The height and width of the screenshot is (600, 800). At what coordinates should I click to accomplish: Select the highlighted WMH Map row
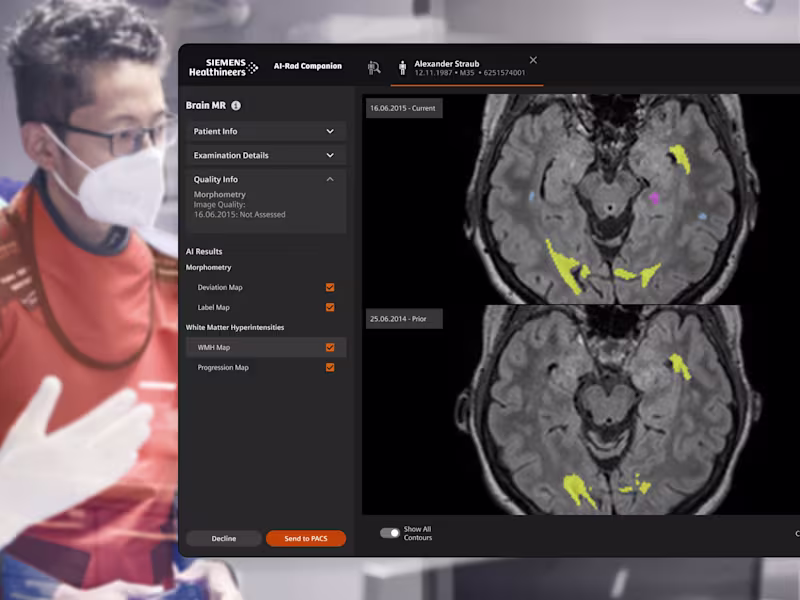point(266,347)
